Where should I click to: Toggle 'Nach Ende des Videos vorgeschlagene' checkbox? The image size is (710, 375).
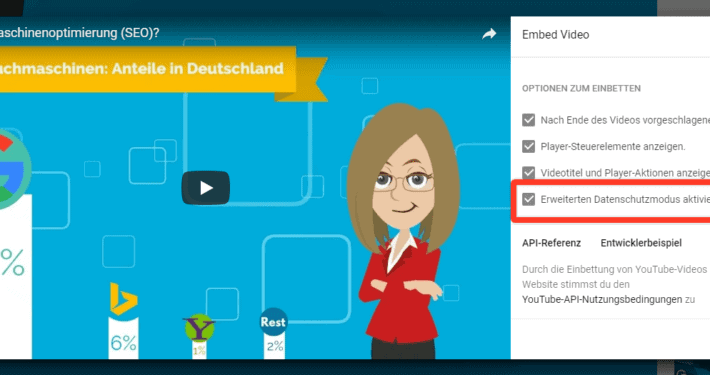coord(528,120)
